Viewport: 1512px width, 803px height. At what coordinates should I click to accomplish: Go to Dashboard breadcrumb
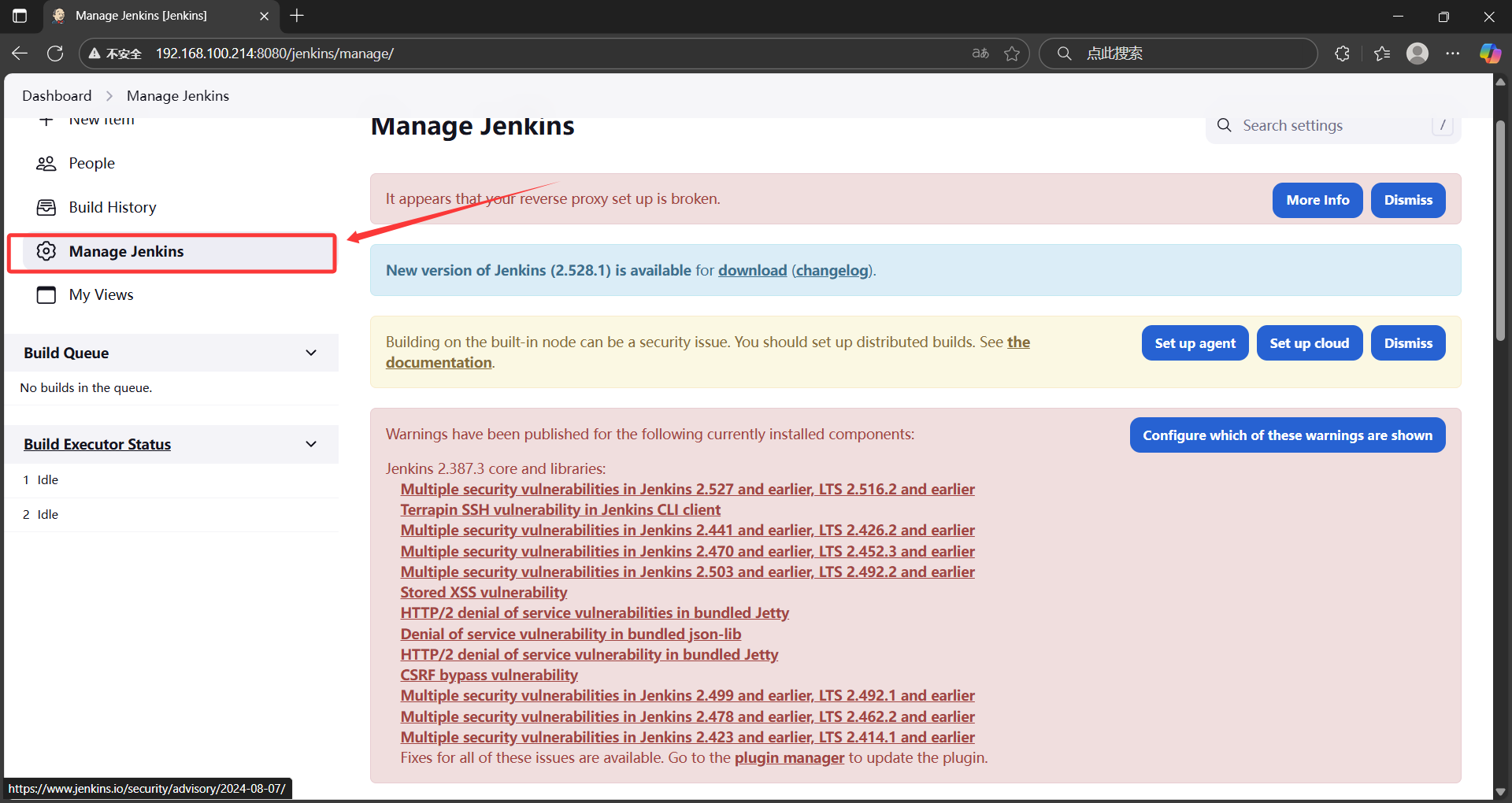click(x=57, y=96)
